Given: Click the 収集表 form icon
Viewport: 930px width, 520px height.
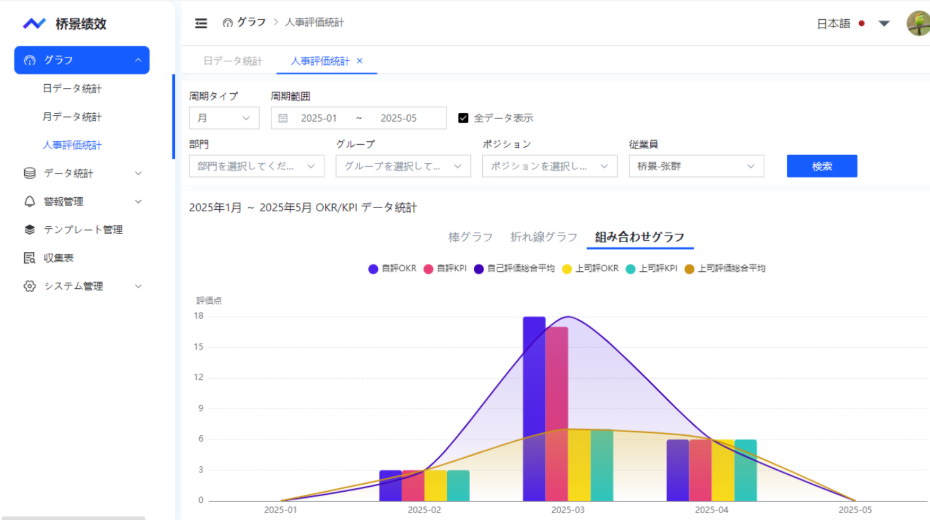Looking at the screenshot, I should pos(29,258).
